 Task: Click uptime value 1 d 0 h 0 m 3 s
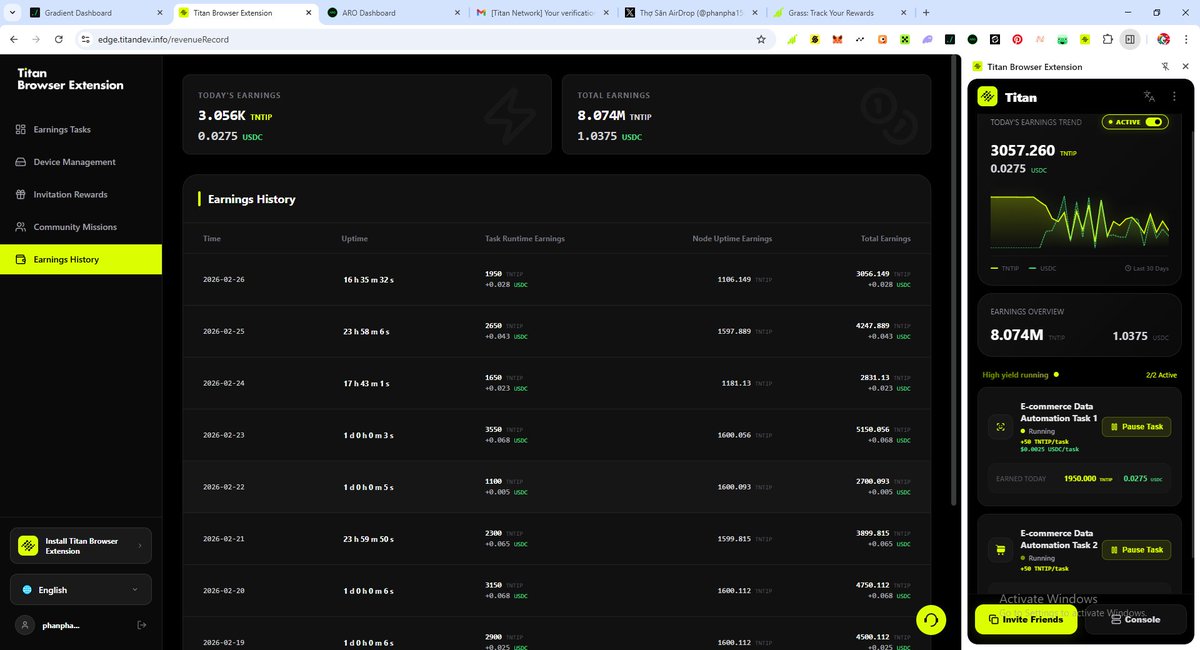(368, 435)
